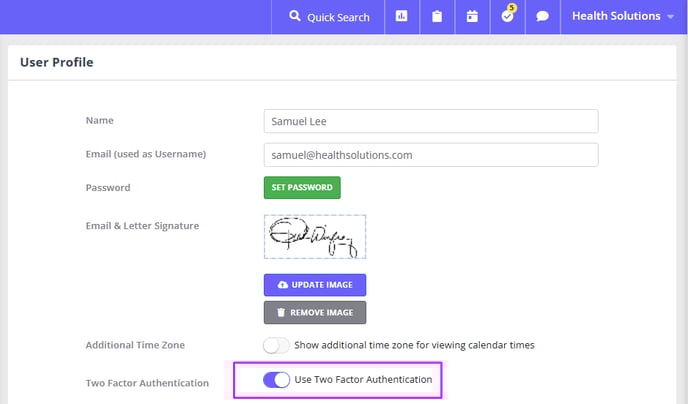Open the clipboard icon in top bar

coord(437,16)
